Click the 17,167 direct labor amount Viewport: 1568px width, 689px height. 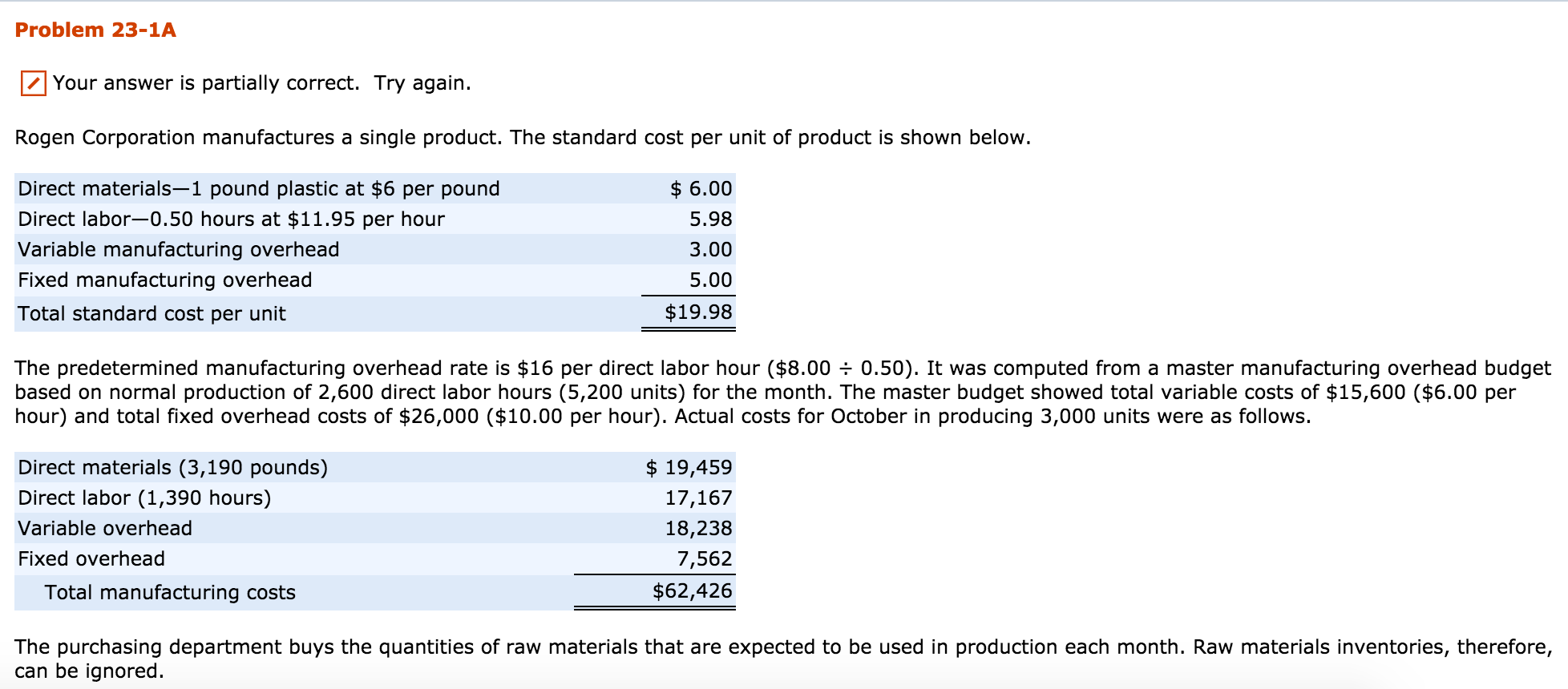[698, 498]
